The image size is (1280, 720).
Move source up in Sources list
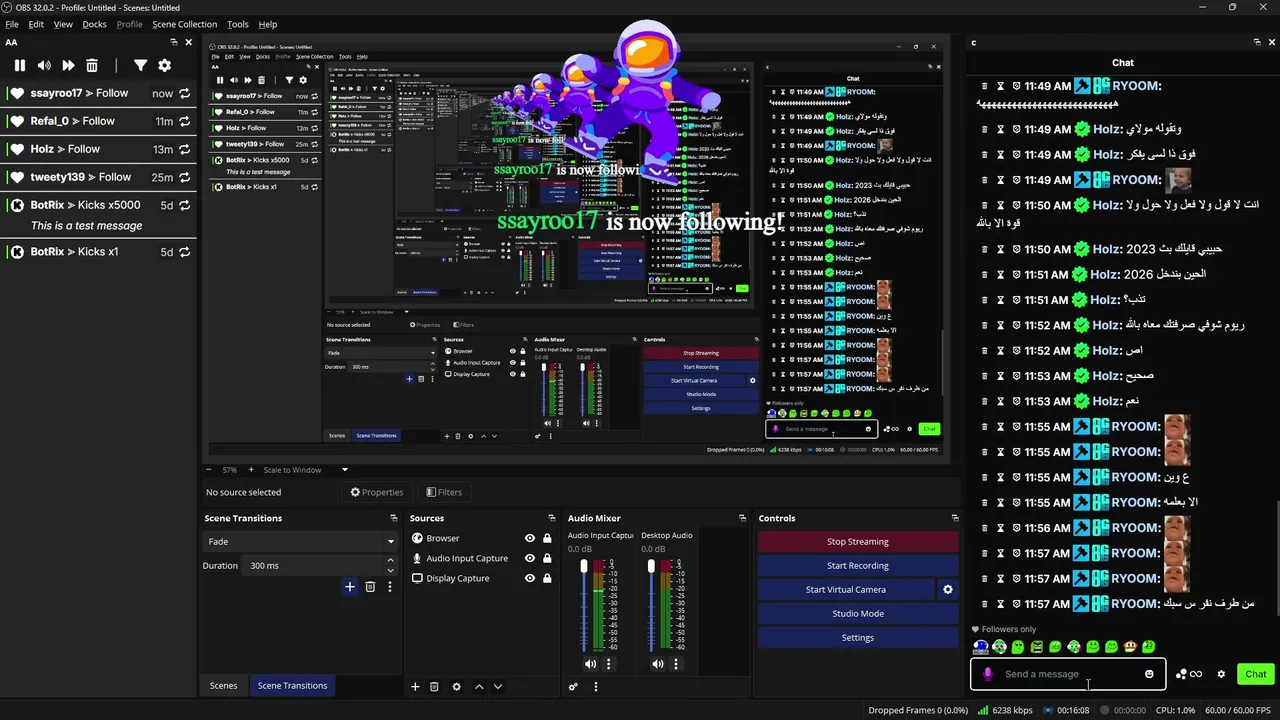tap(479, 687)
